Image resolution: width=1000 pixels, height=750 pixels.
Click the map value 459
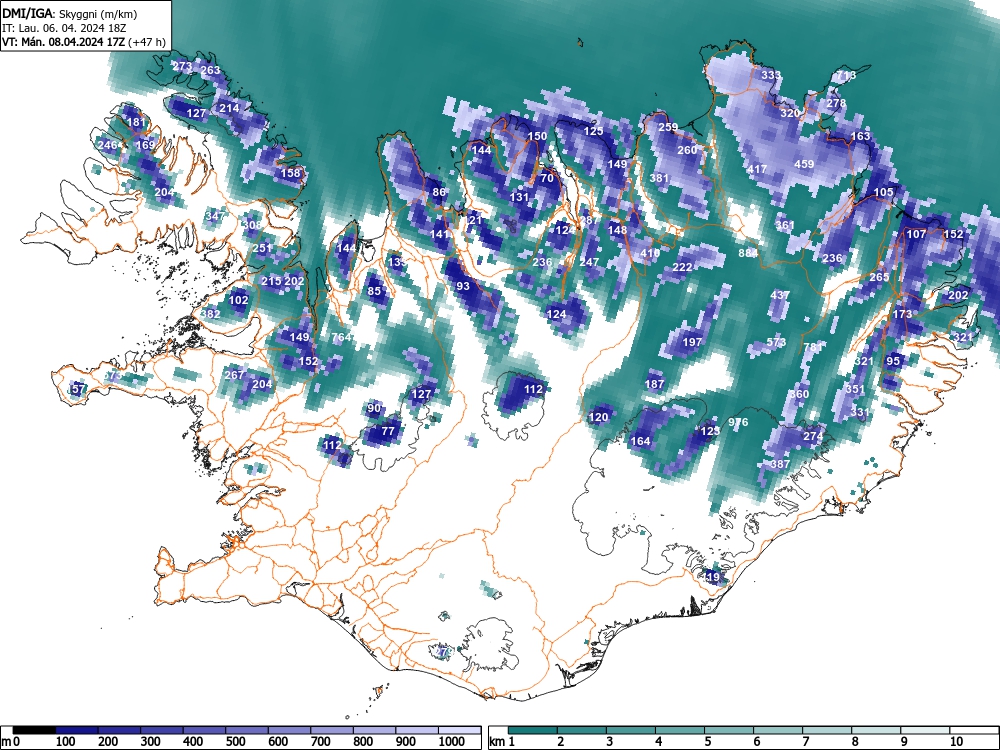(x=804, y=164)
